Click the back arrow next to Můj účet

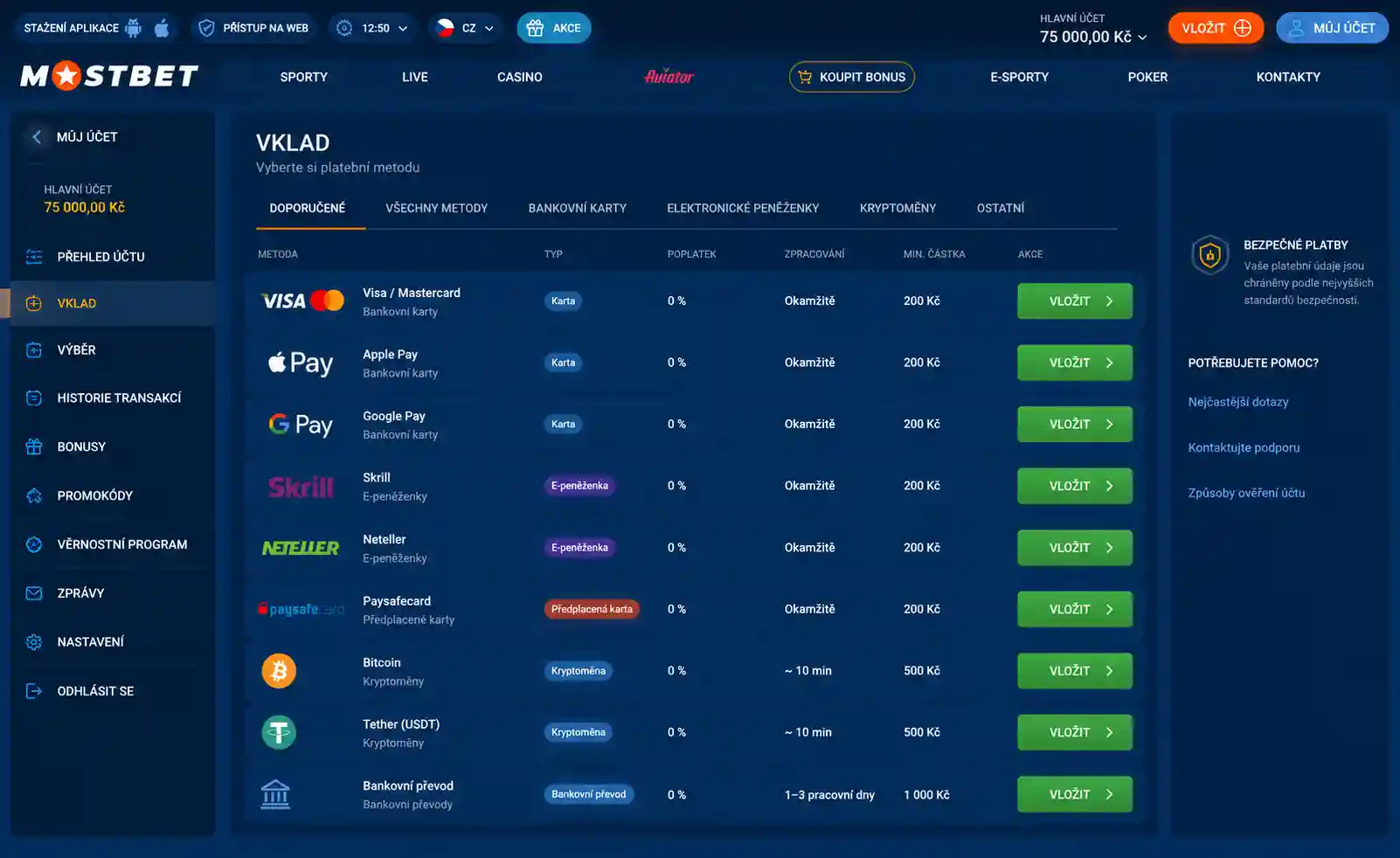tap(36, 136)
